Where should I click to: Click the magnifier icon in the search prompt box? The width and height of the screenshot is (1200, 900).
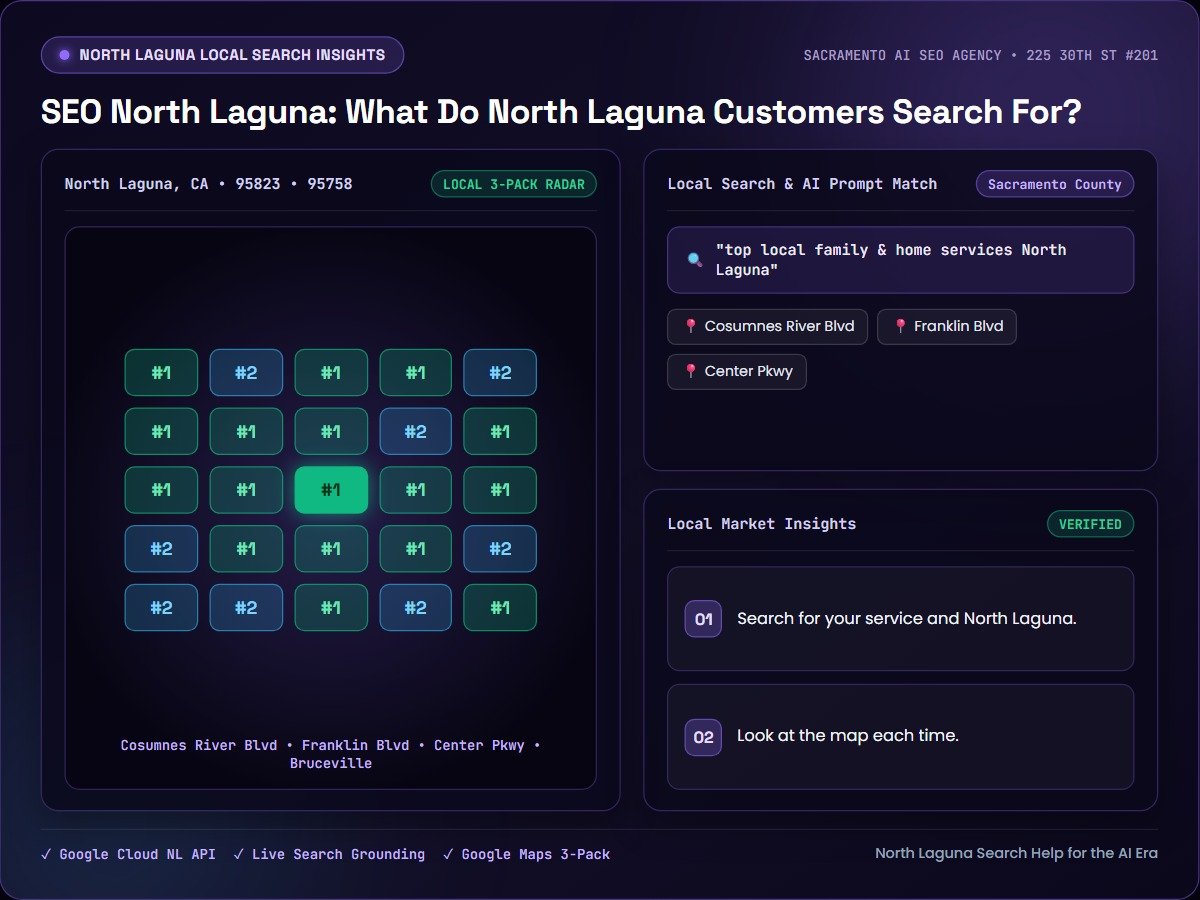[x=694, y=260]
